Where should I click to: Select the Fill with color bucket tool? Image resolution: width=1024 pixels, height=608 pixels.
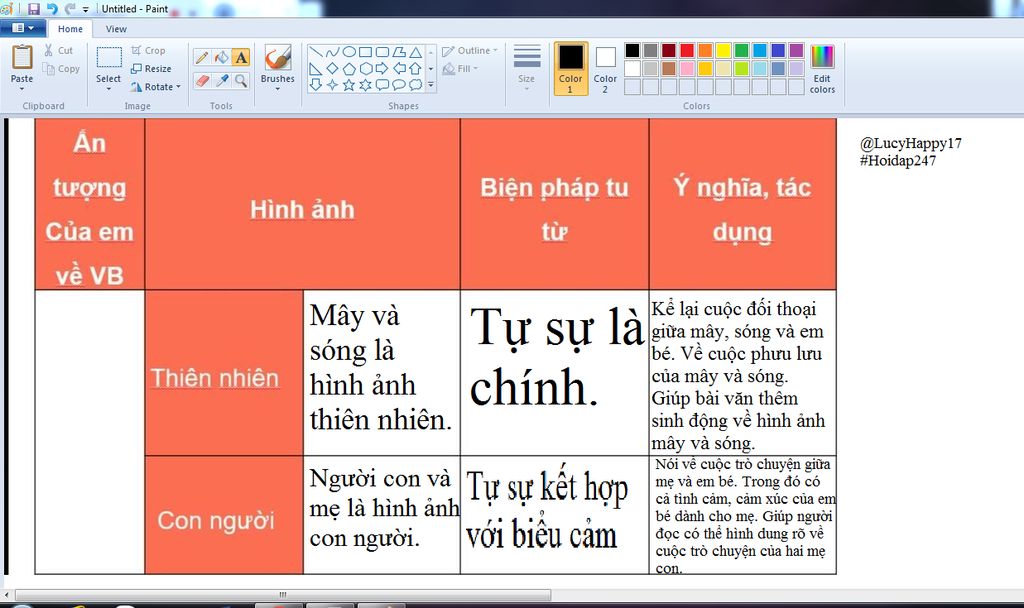click(222, 57)
